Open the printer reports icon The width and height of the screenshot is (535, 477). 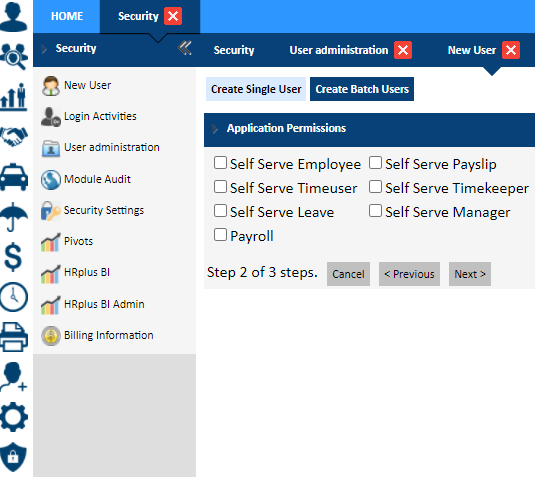(x=14, y=337)
